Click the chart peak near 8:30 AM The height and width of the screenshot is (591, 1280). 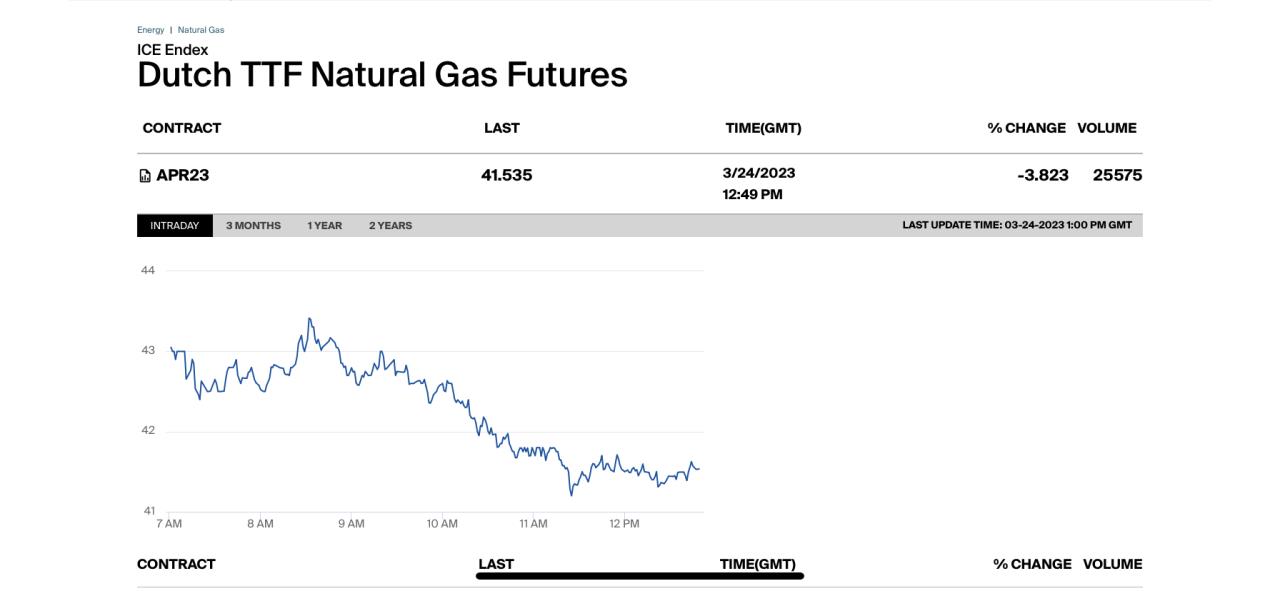pos(309,319)
